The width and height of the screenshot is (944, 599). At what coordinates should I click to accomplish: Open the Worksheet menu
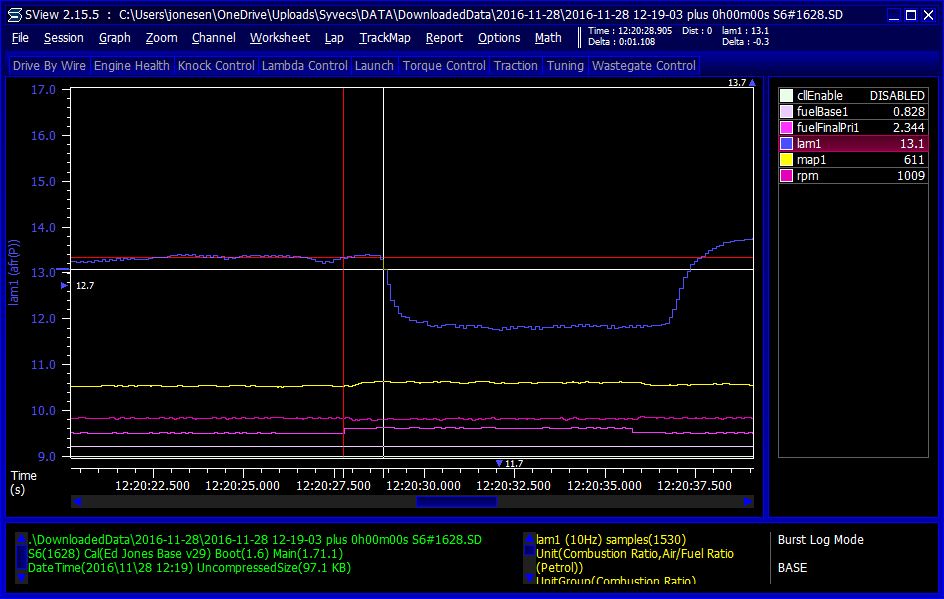pyautogui.click(x=279, y=38)
